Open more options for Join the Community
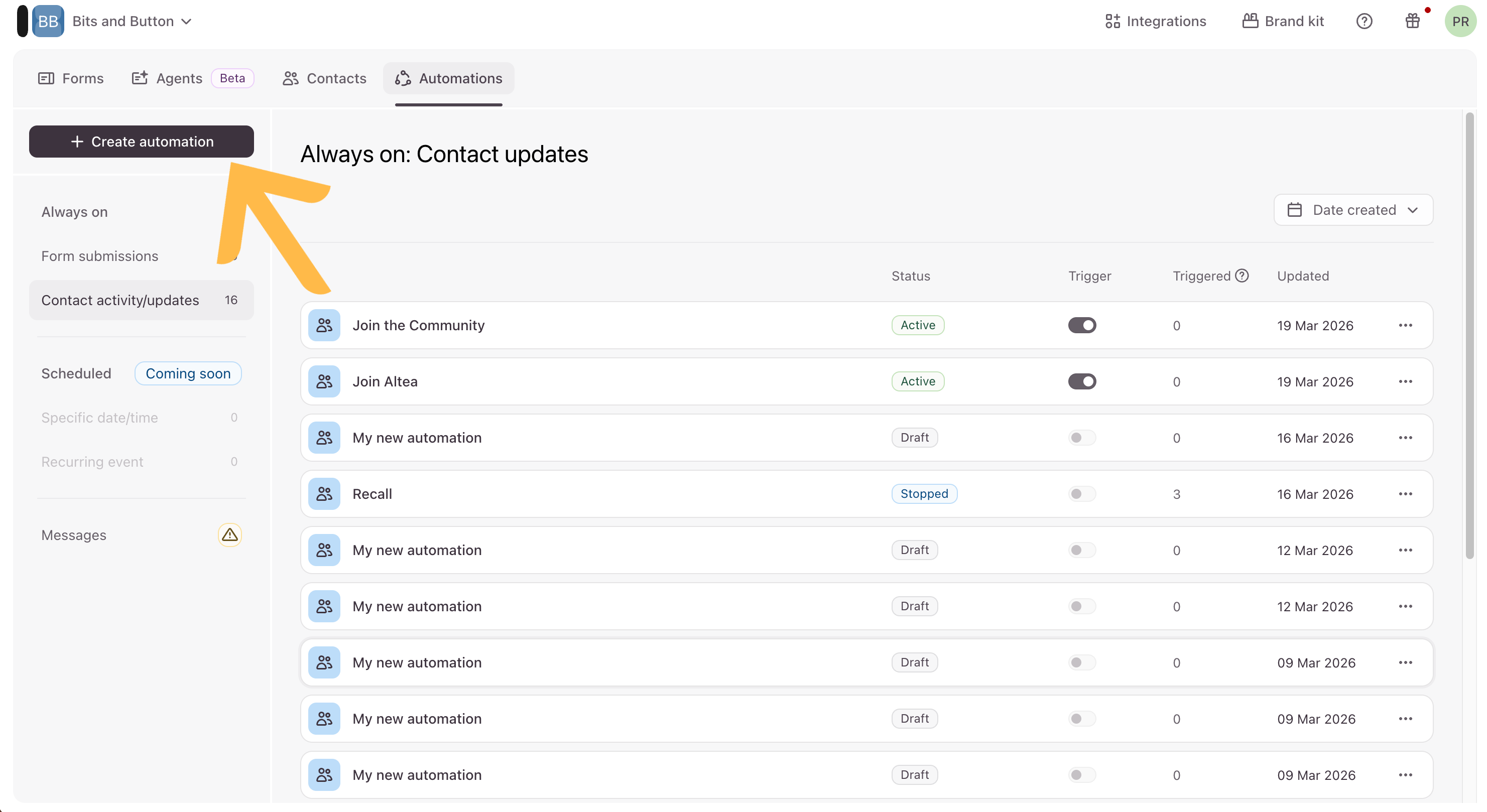The image size is (1487, 812). 1405,326
